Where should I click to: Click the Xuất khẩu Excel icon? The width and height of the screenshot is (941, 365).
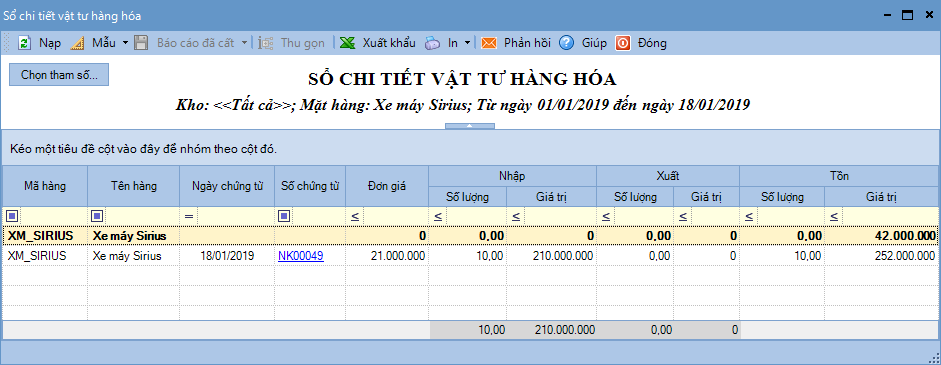347,43
